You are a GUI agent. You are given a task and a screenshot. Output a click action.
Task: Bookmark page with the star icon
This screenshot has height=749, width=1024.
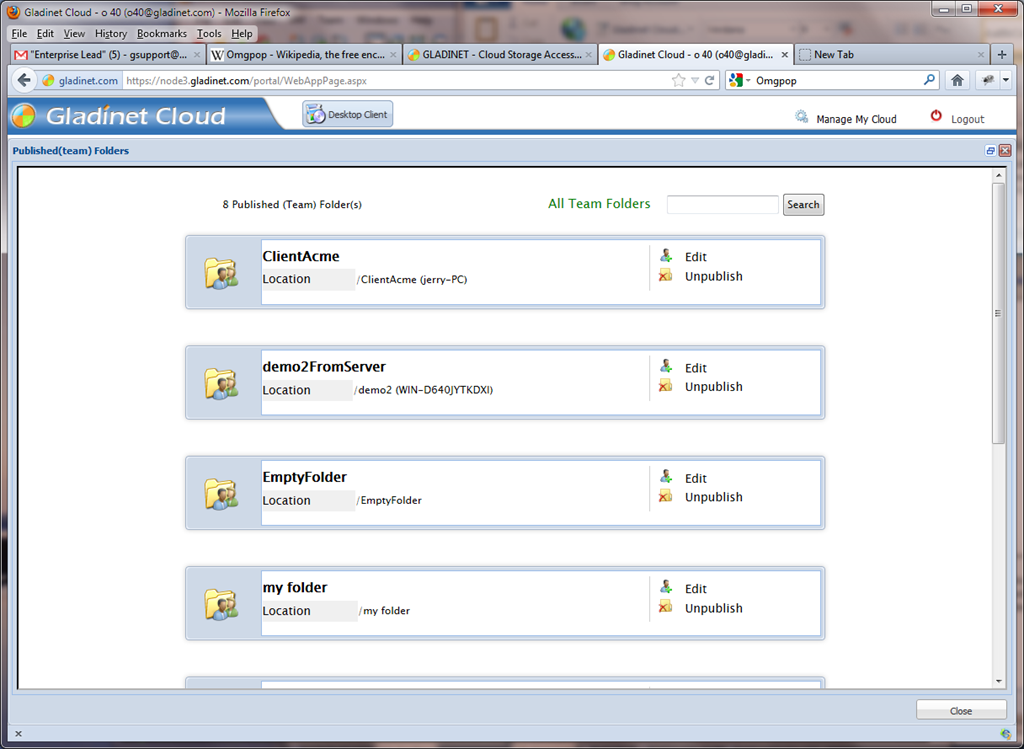679,80
